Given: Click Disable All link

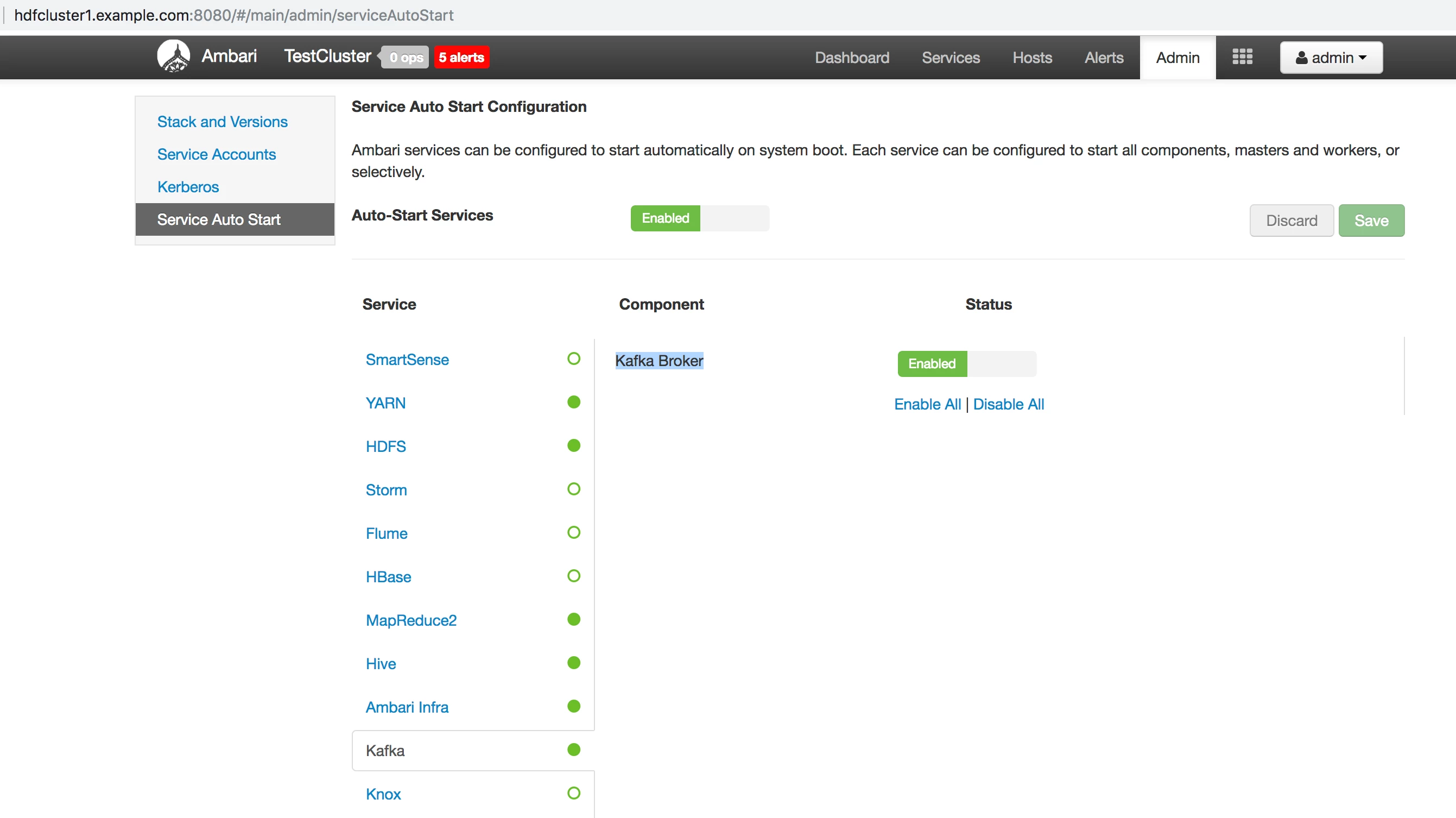Looking at the screenshot, I should [1008, 405].
